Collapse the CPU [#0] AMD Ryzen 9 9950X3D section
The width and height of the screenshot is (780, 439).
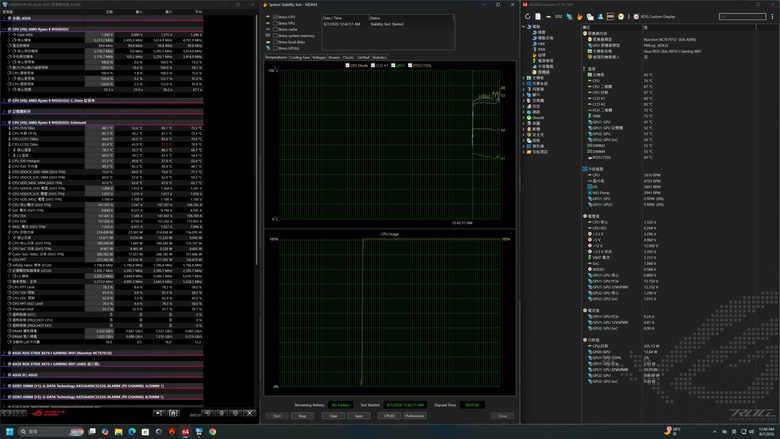click(x=4, y=29)
